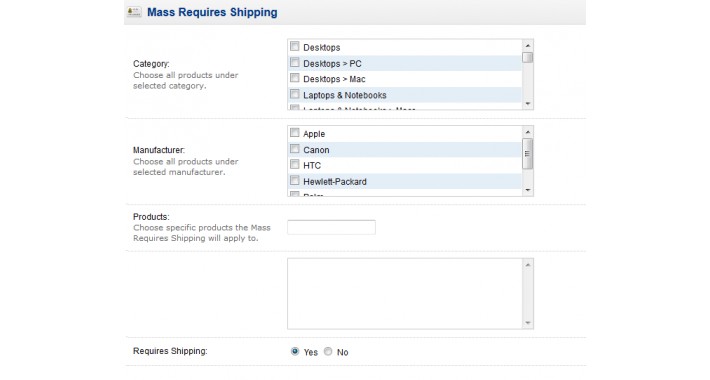Click the Desktops label text
This screenshot has height=380, width=710.
321,48
